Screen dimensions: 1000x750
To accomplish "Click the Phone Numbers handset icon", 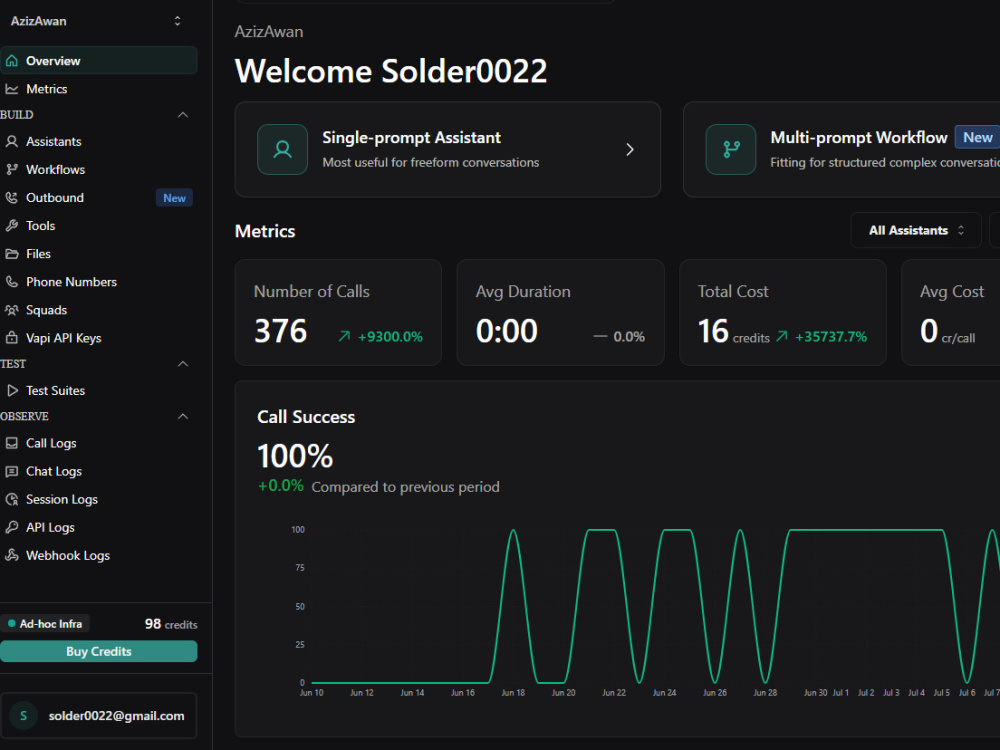I will [11, 282].
